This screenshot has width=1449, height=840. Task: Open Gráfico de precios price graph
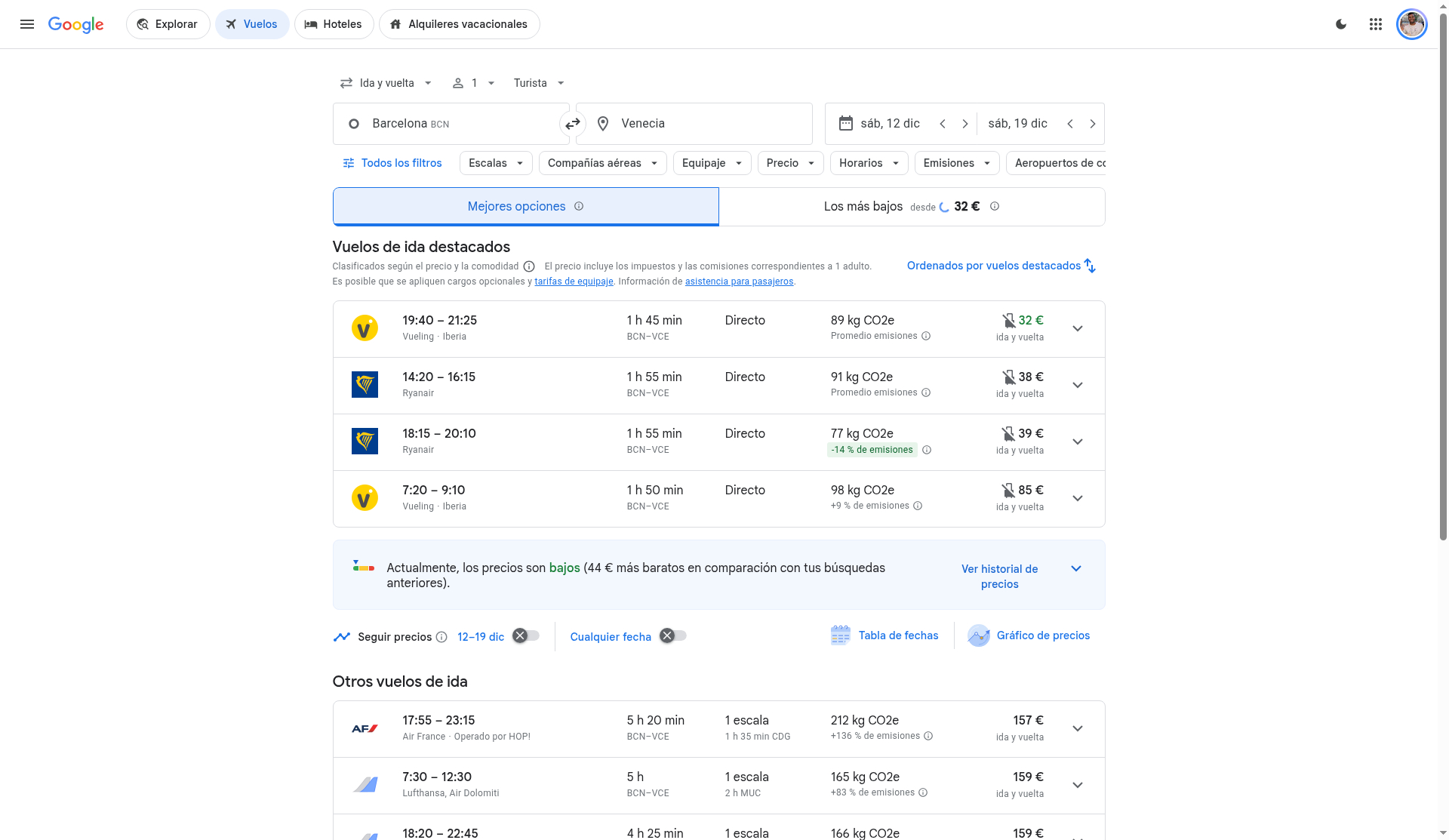coord(1029,635)
